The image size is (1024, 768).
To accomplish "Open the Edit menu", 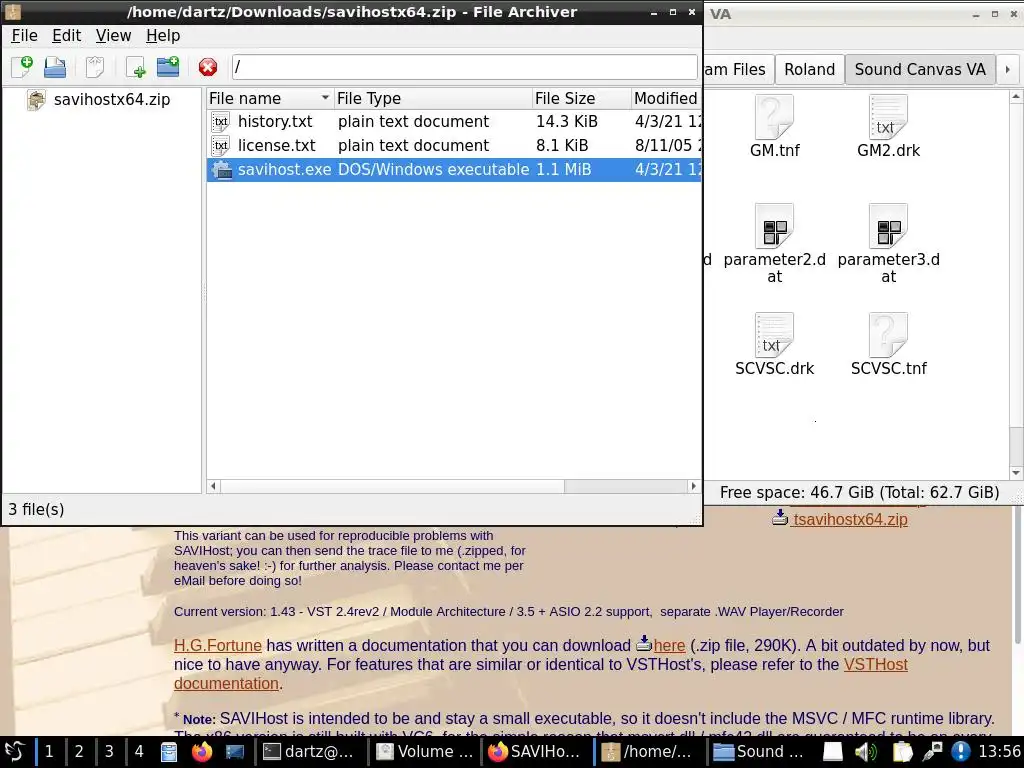I will (67, 36).
